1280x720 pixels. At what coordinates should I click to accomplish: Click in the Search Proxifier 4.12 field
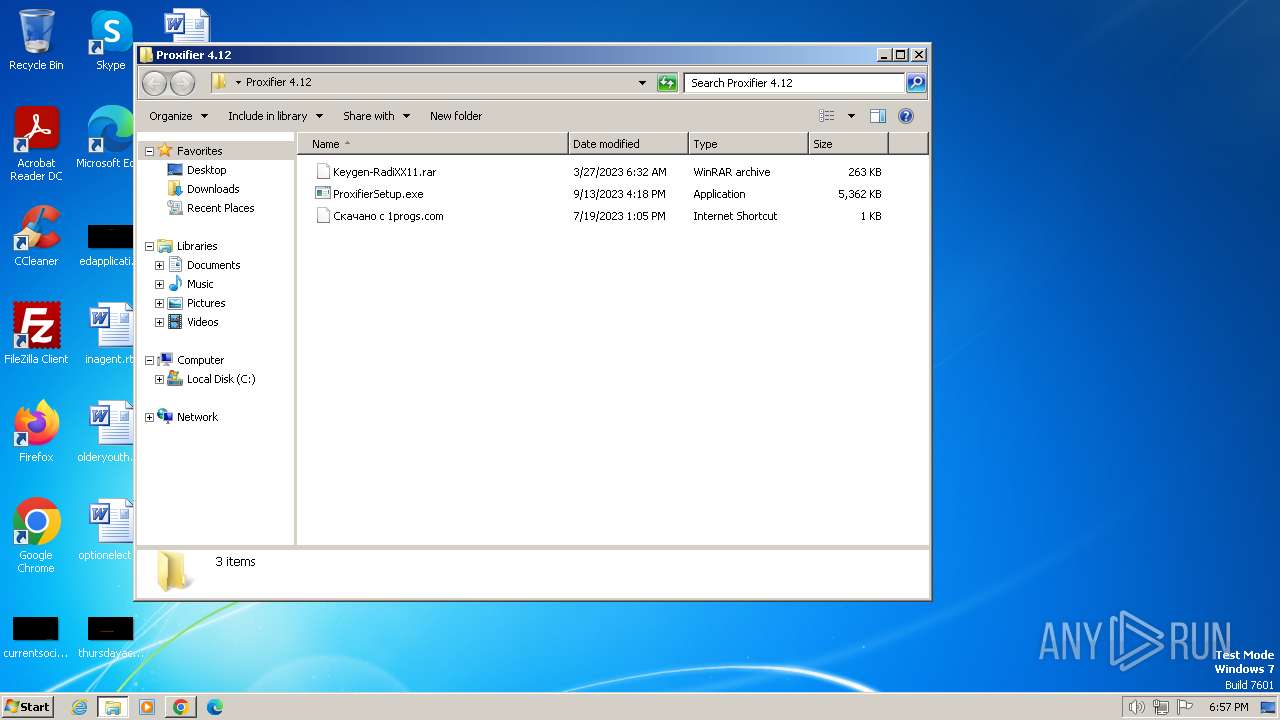point(795,83)
